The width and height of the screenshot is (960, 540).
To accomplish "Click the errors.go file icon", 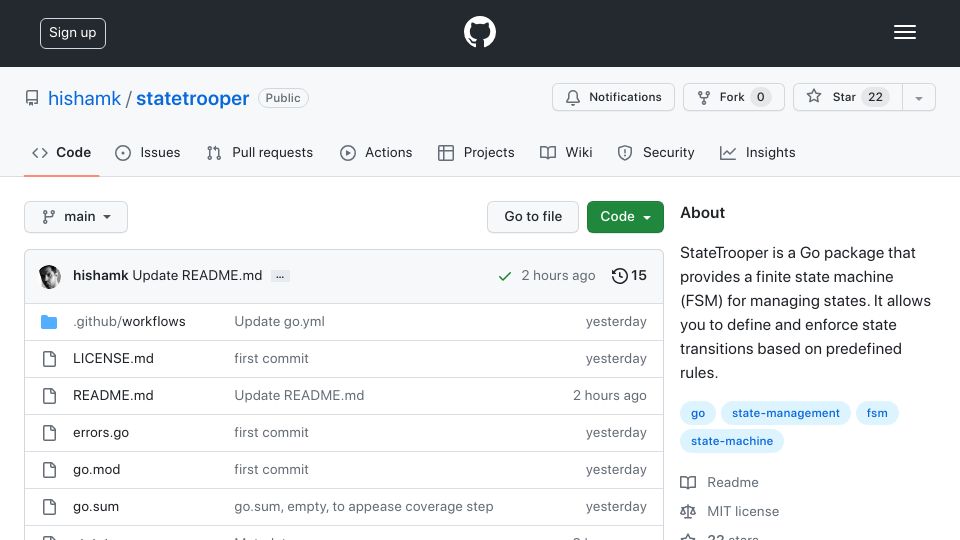I will click(x=49, y=433).
